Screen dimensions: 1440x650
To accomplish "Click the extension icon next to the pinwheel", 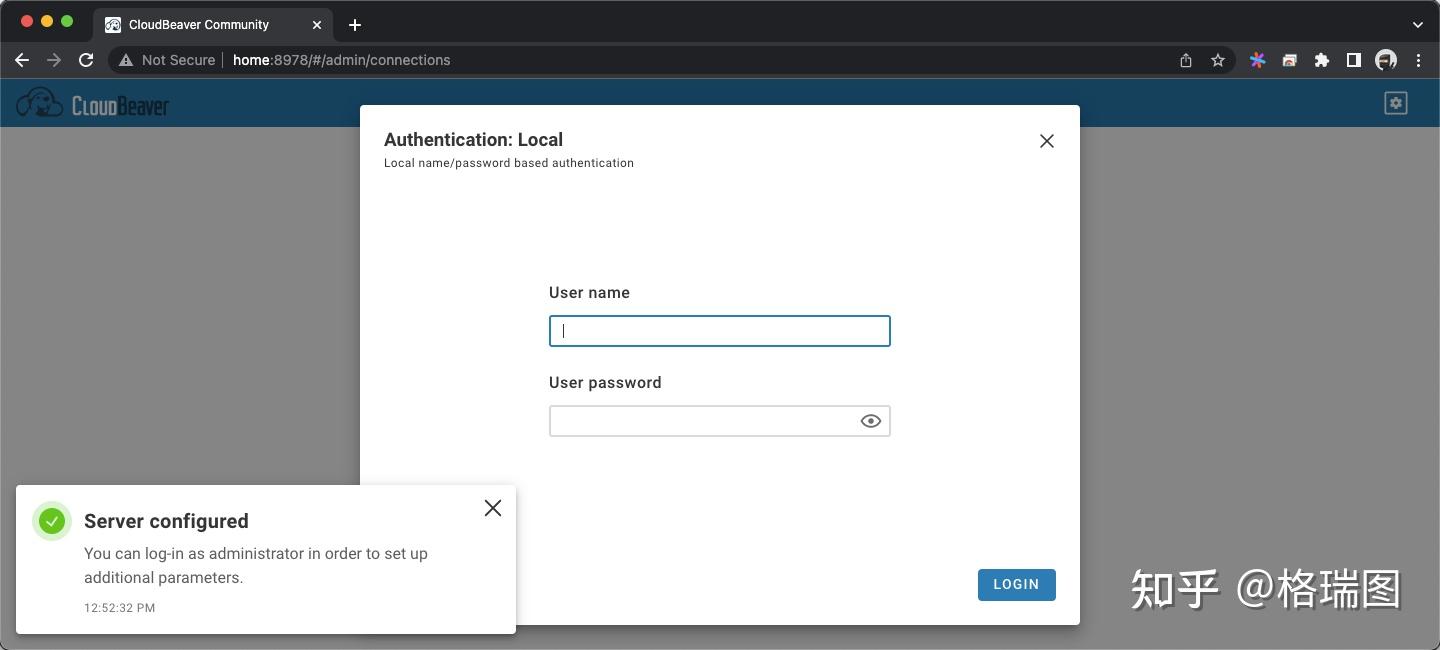I will [x=1290, y=60].
